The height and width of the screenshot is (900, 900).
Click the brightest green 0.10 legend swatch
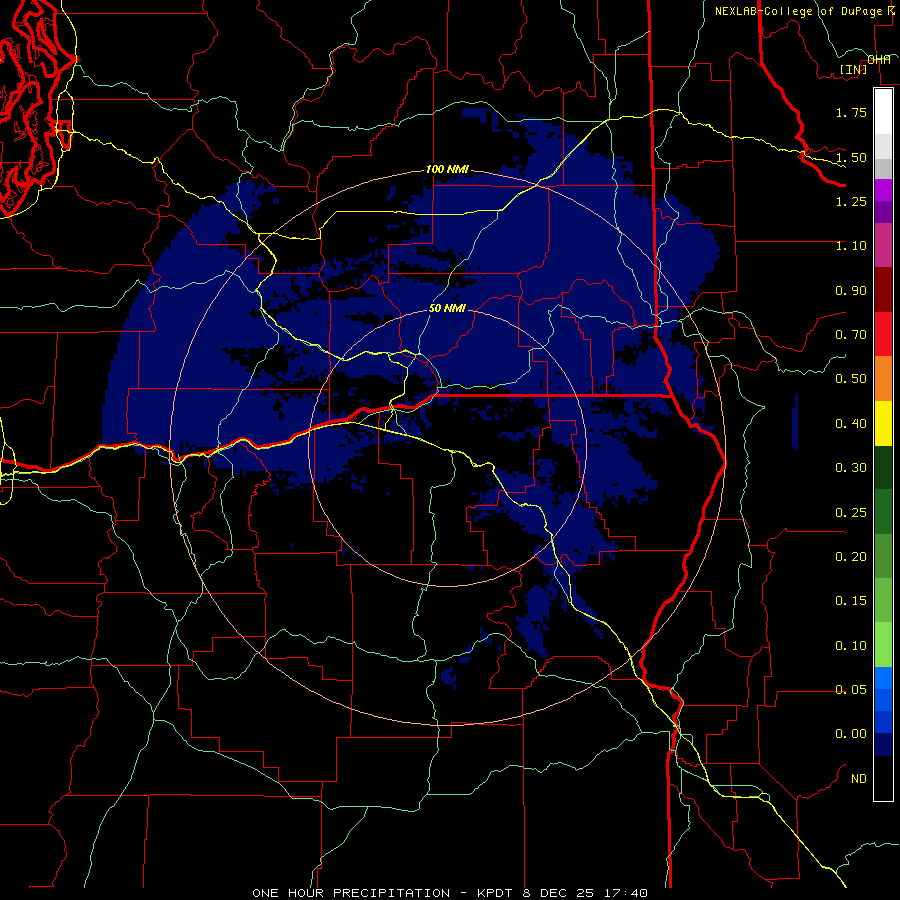[x=883, y=645]
